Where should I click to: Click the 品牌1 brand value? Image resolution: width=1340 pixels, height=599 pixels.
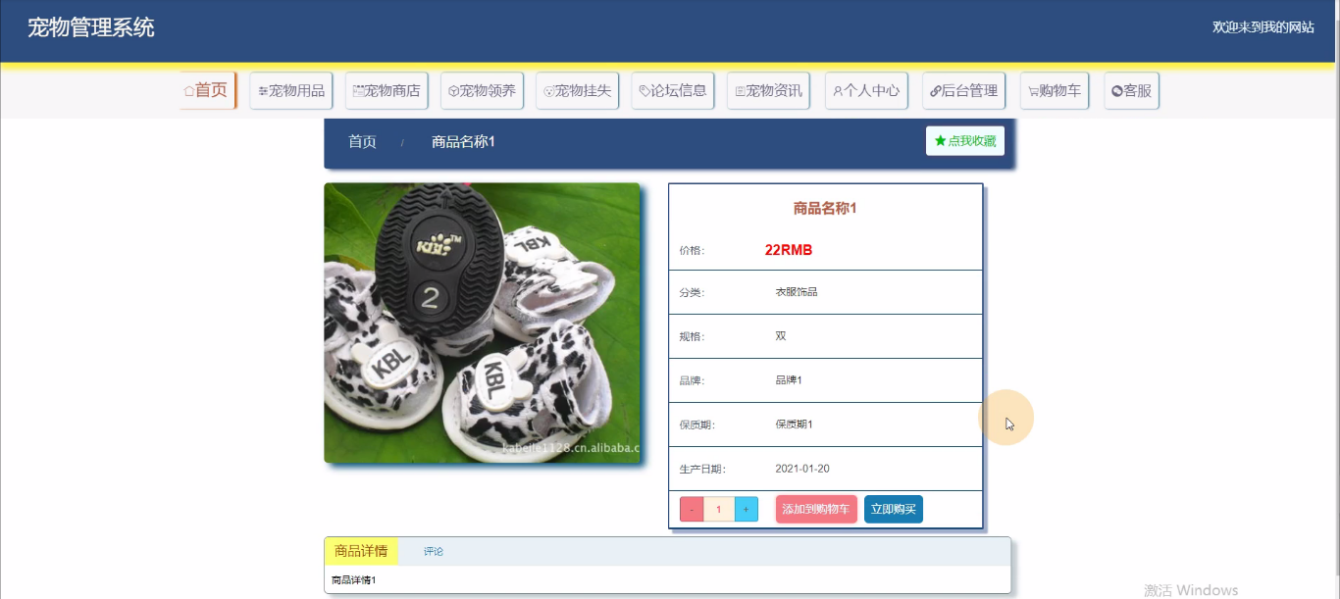point(789,380)
